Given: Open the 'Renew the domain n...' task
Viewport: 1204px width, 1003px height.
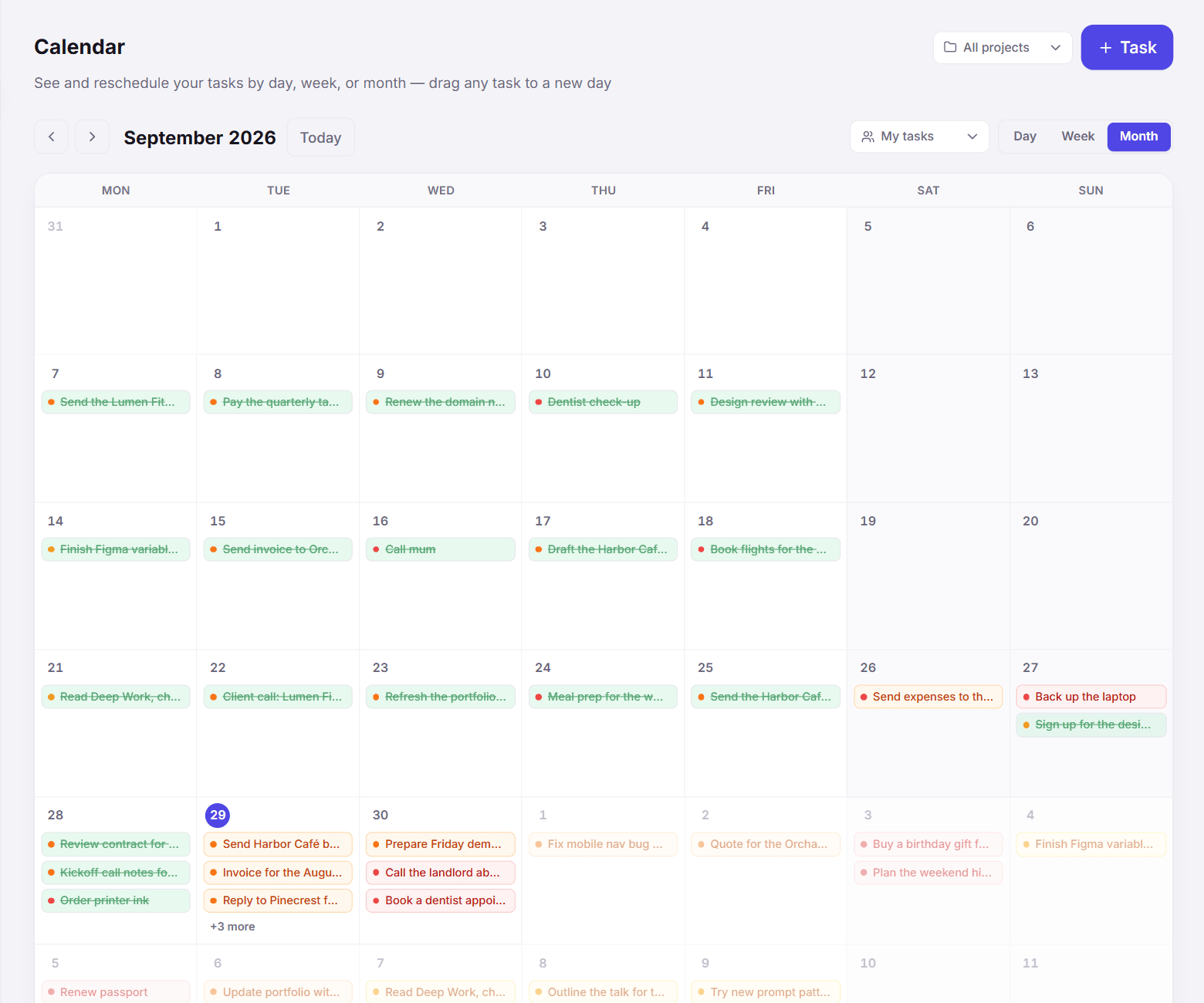Looking at the screenshot, I should [x=441, y=402].
